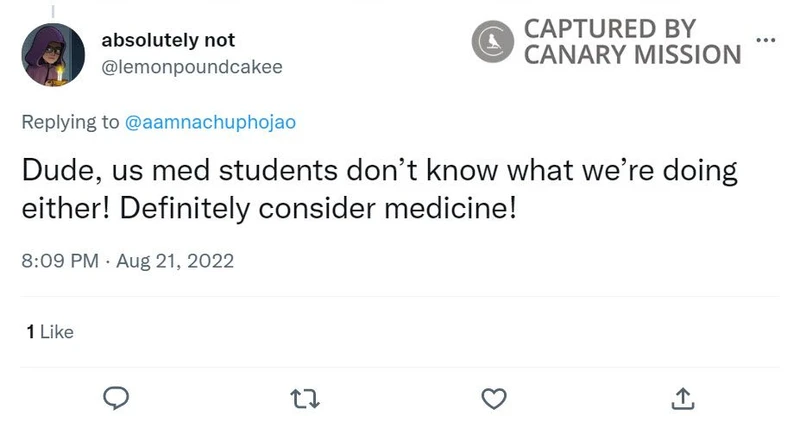View who liked via "1 Like"

point(50,331)
